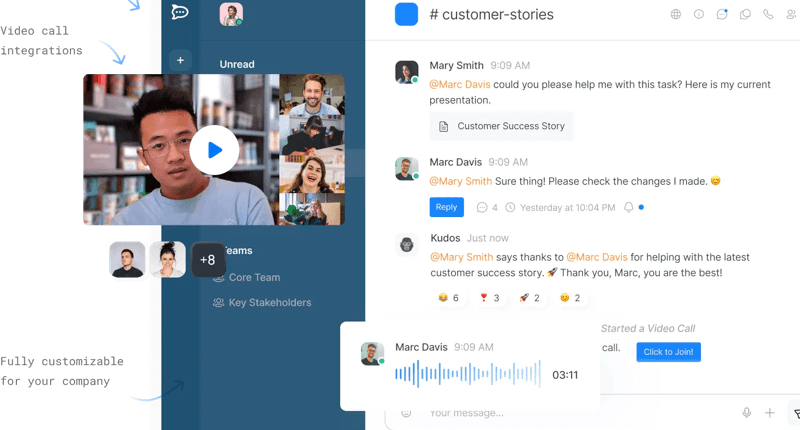View channel members icon
The height and width of the screenshot is (430, 800).
791,15
